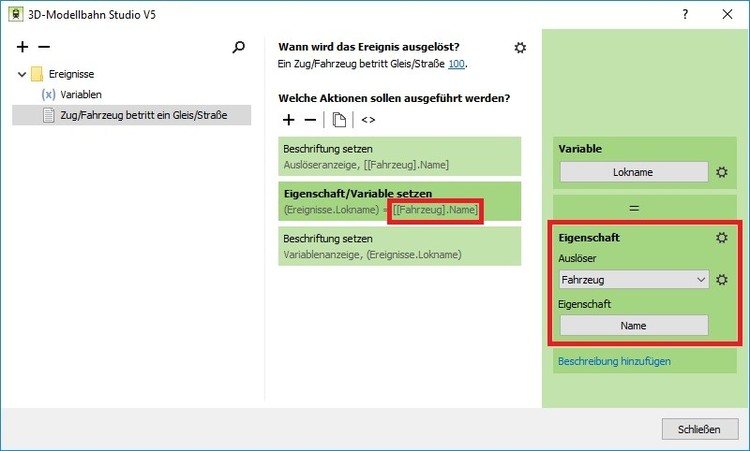The width and height of the screenshot is (750, 451).
Task: Add a new action with plus icon
Action: pos(289,120)
